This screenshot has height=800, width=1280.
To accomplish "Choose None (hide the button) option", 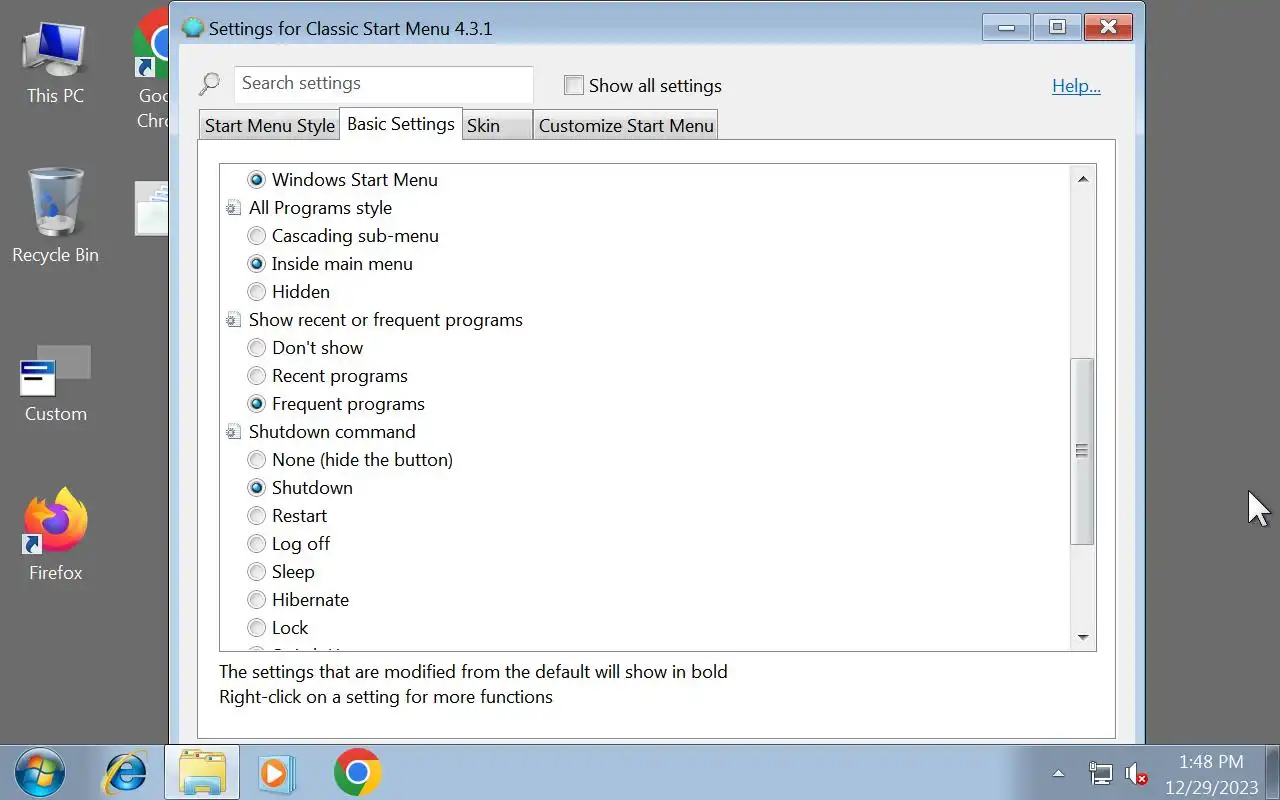I will 257,460.
